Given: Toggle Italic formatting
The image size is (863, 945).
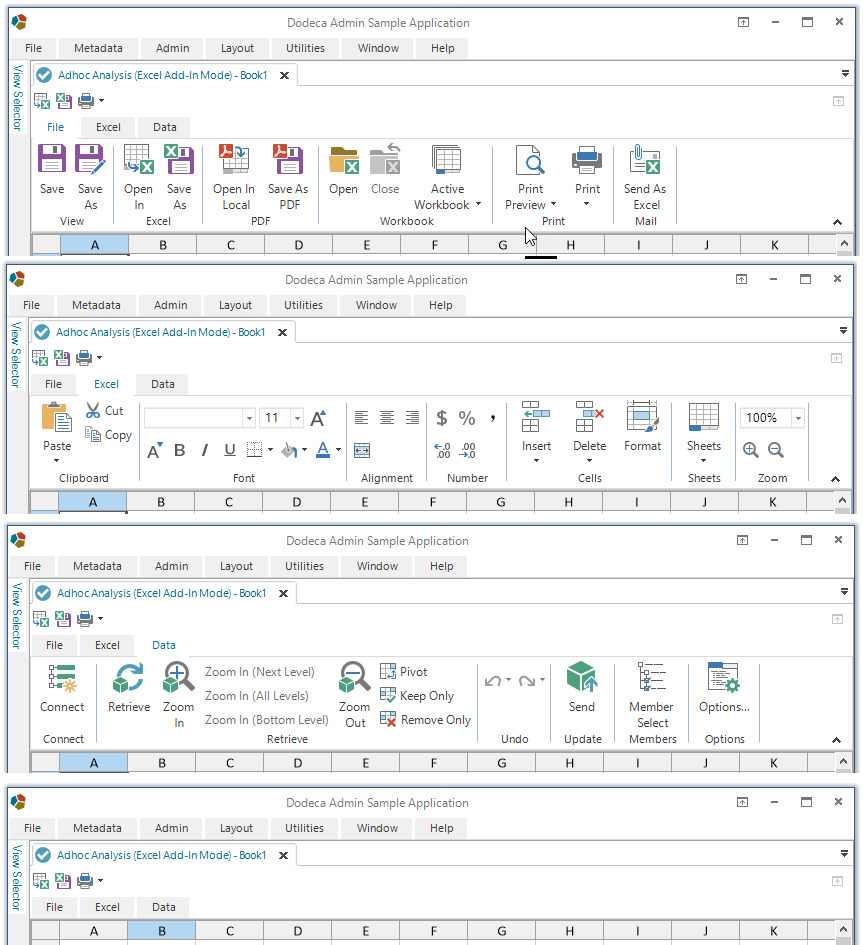Looking at the screenshot, I should click(205, 450).
